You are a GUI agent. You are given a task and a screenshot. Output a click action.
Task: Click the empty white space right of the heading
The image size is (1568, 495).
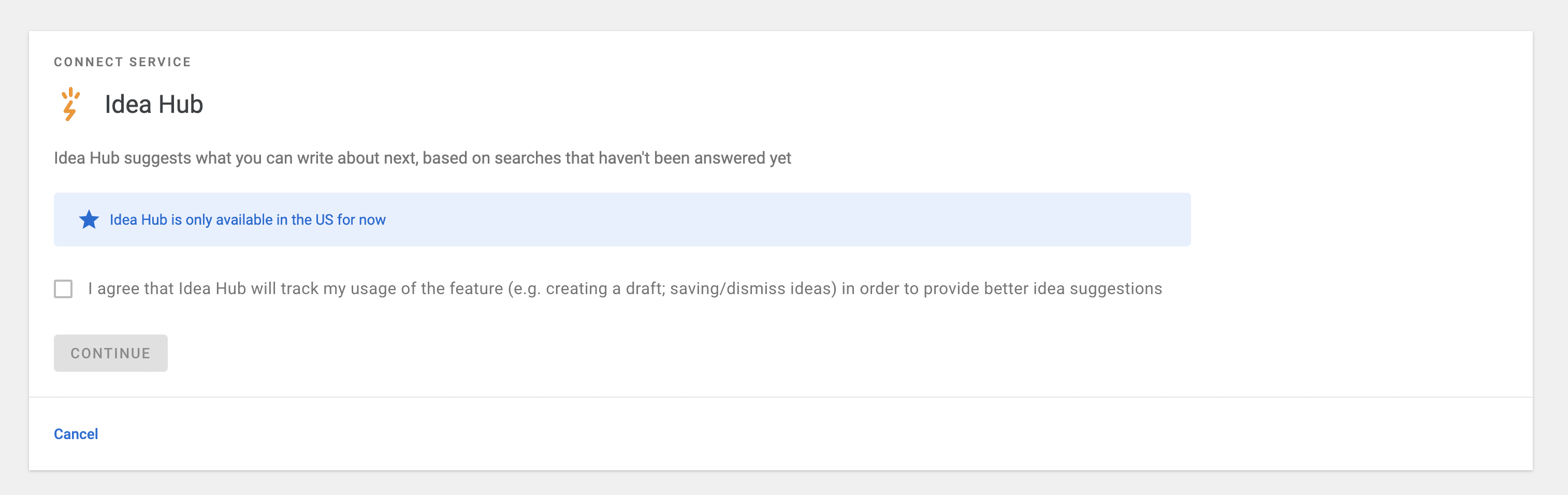click(852, 104)
